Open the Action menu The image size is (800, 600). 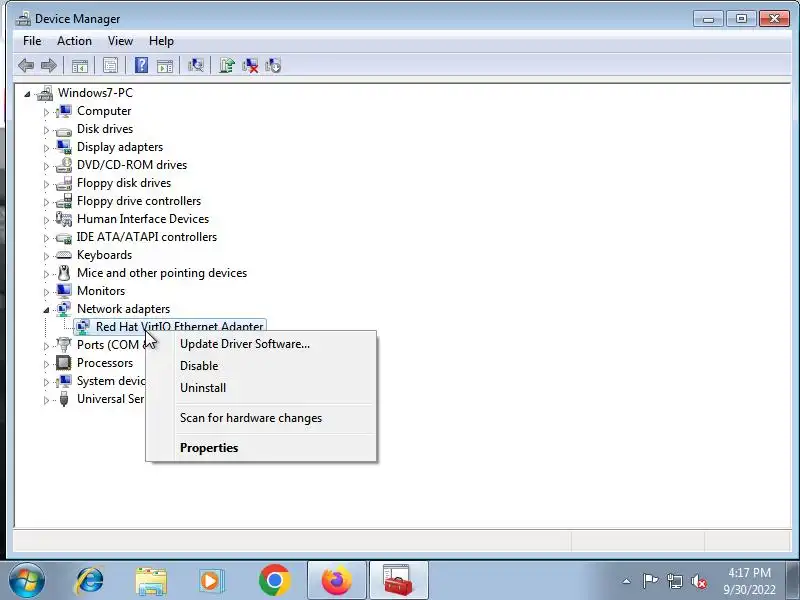(x=74, y=41)
